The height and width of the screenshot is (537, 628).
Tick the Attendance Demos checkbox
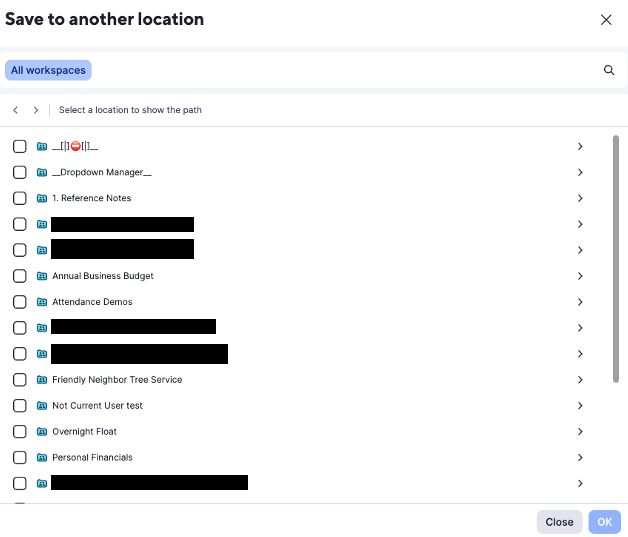[20, 302]
